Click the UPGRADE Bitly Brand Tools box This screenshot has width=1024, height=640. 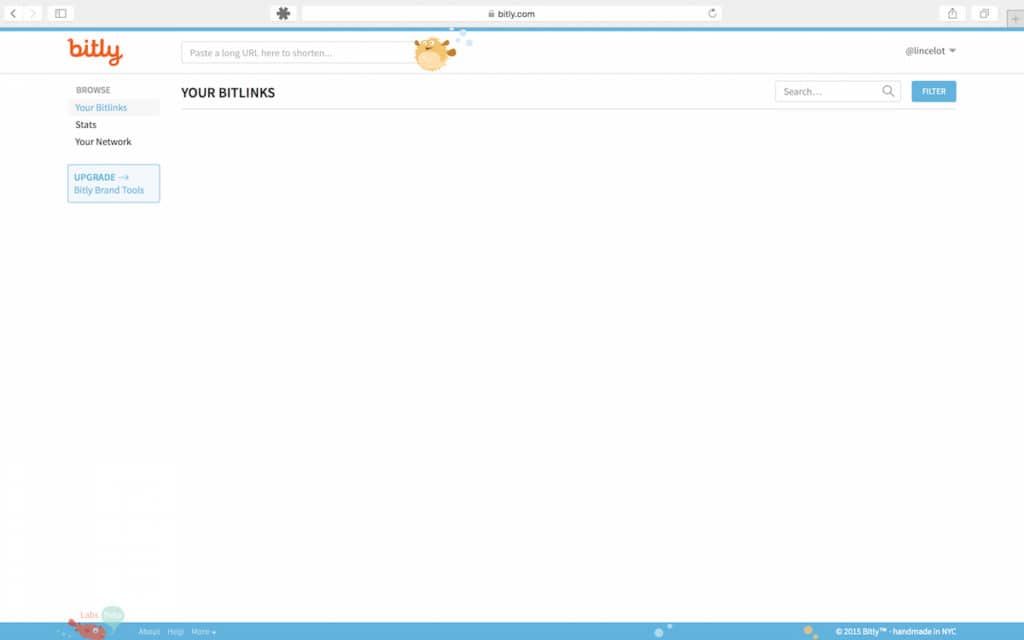click(x=114, y=184)
